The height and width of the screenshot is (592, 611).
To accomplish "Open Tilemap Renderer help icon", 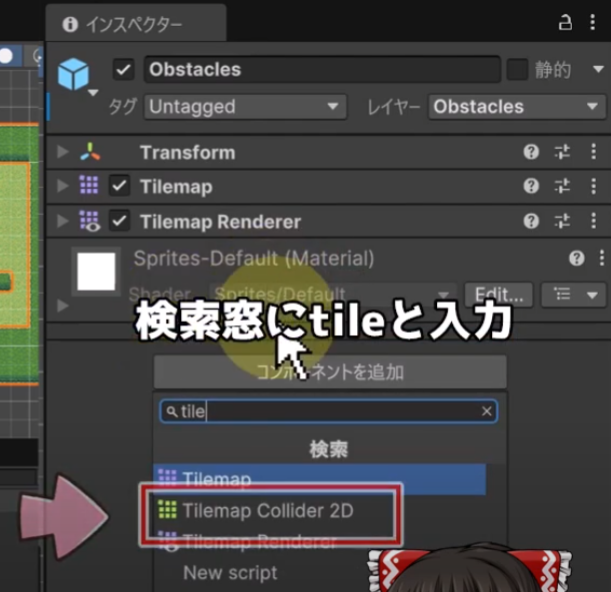I will (x=531, y=221).
